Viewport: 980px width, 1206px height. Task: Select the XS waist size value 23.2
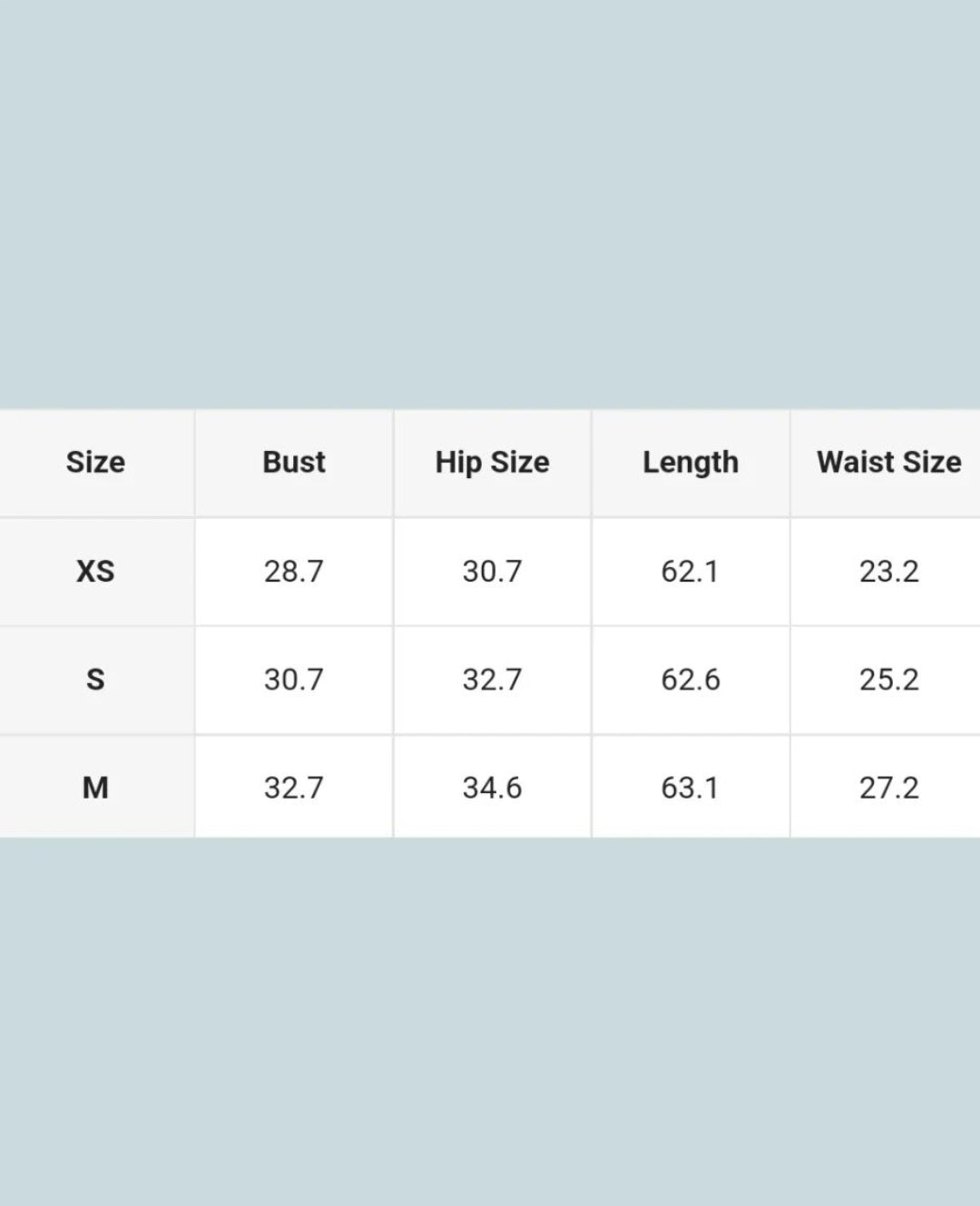click(888, 571)
